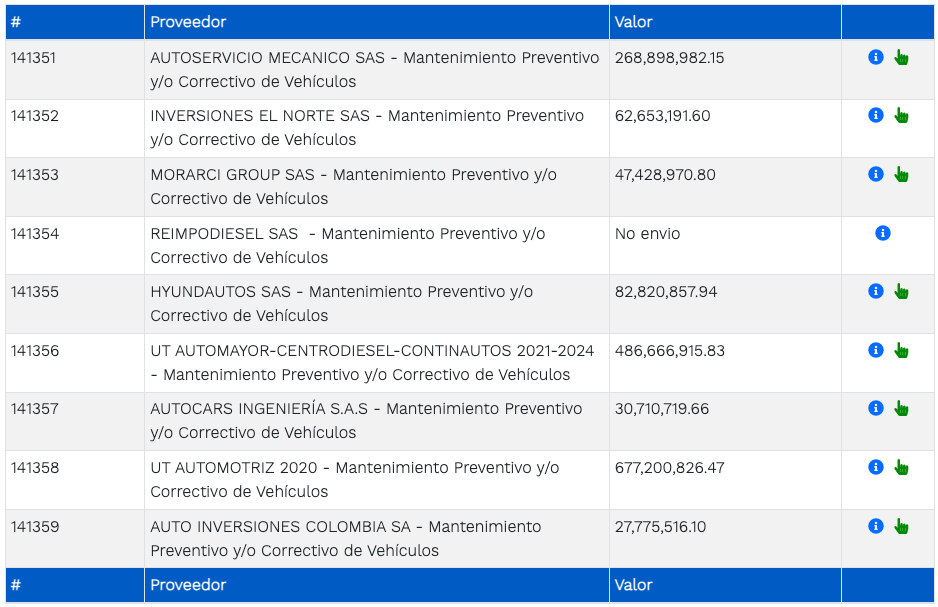Click green hand icon for row 141351
The height and width of the screenshot is (607, 938).
[x=901, y=58]
